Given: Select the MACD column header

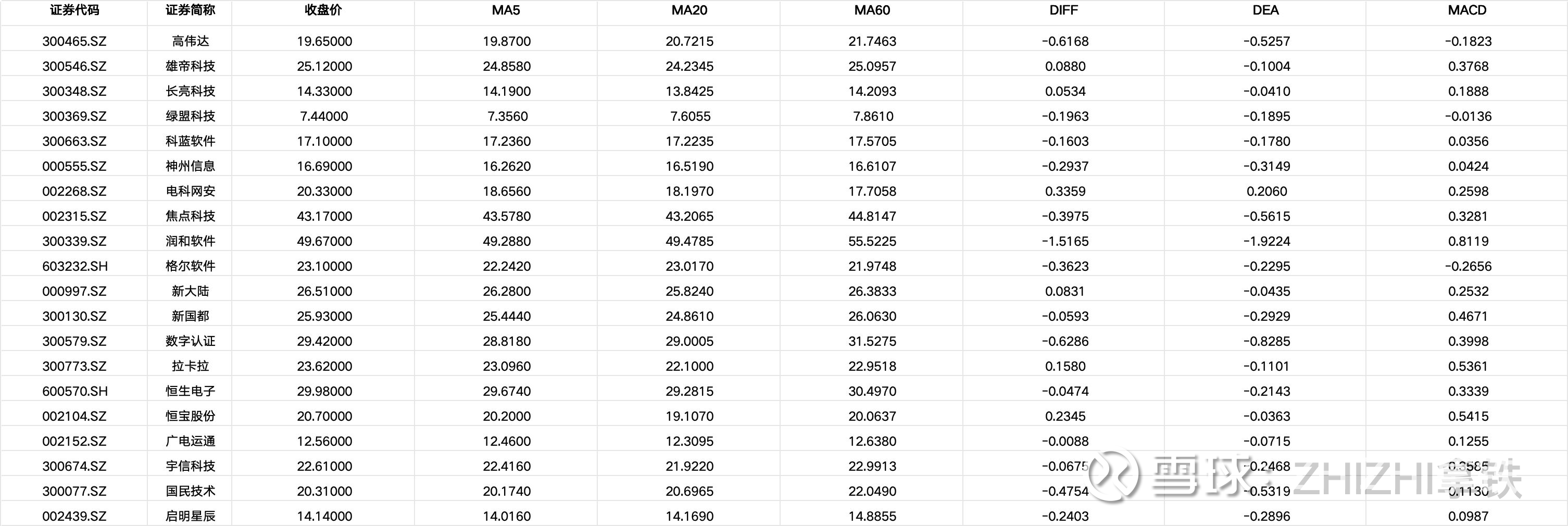Looking at the screenshot, I should [x=1467, y=10].
